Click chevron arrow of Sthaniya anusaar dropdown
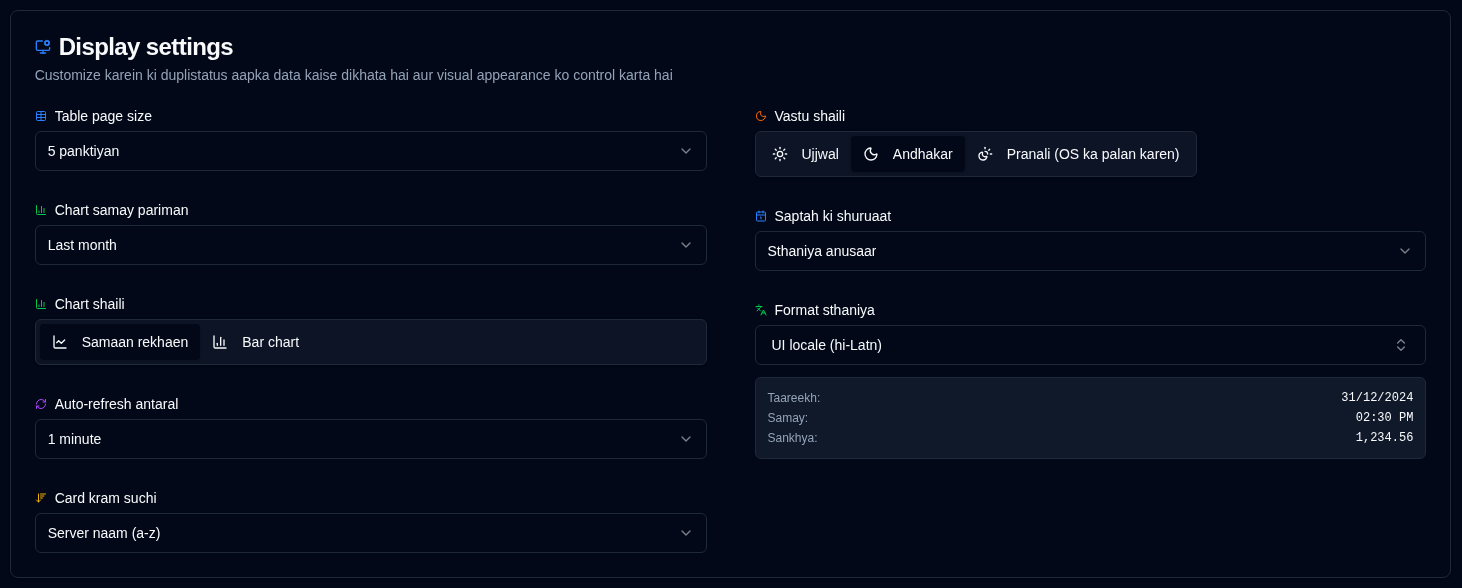 [1405, 251]
